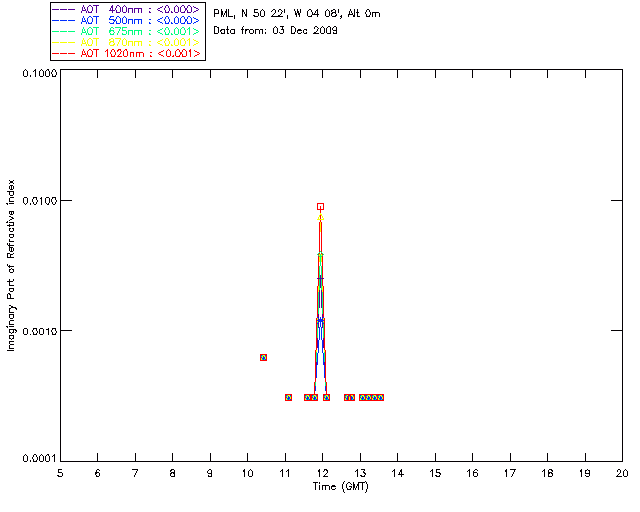This screenshot has width=640, height=512.
Task: Click the 0.0010 y-axis tick label
Action: 39,331
